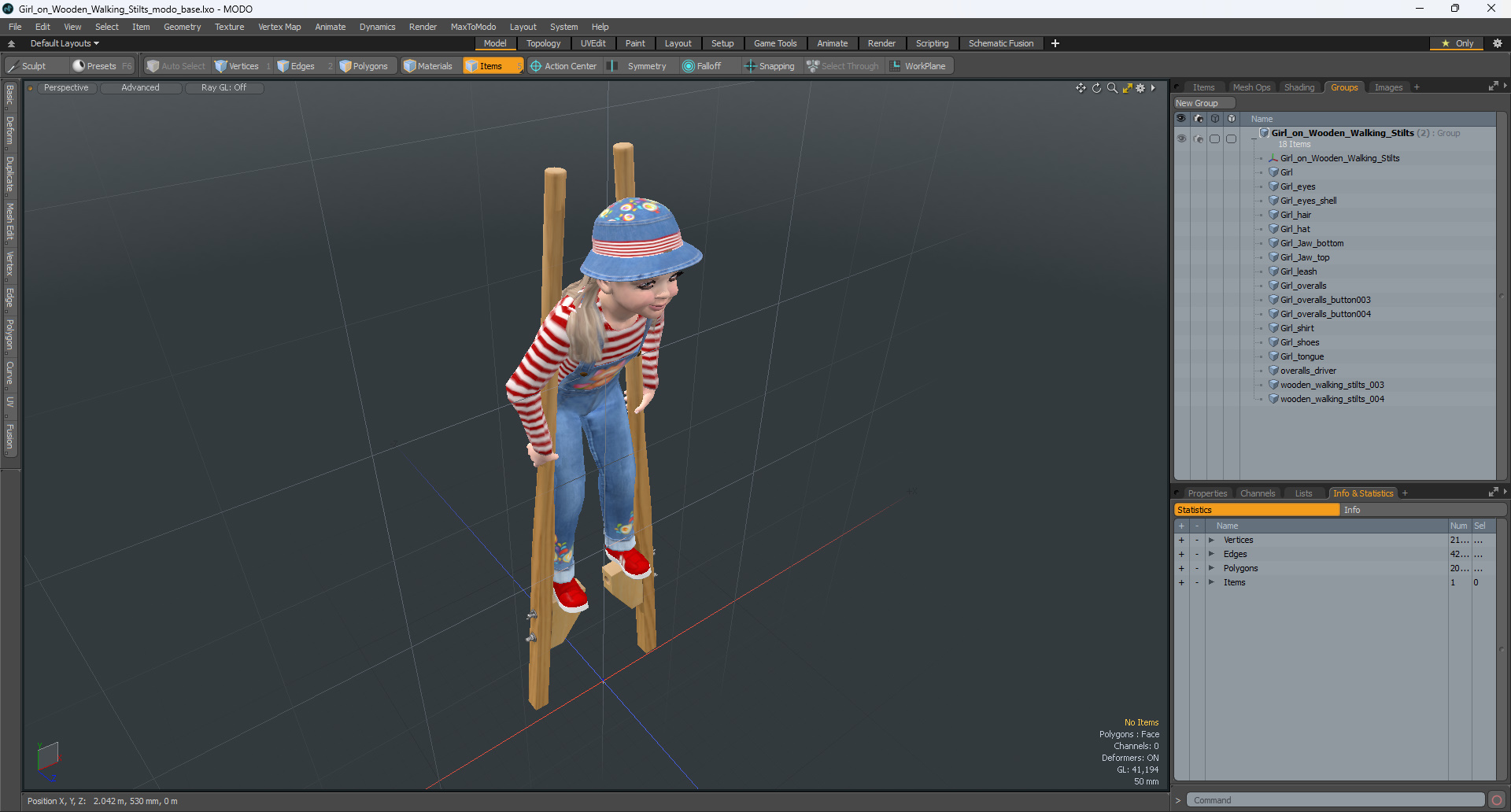Click the minus button on Edges row
Screen dimensions: 1511x812
1197,555
